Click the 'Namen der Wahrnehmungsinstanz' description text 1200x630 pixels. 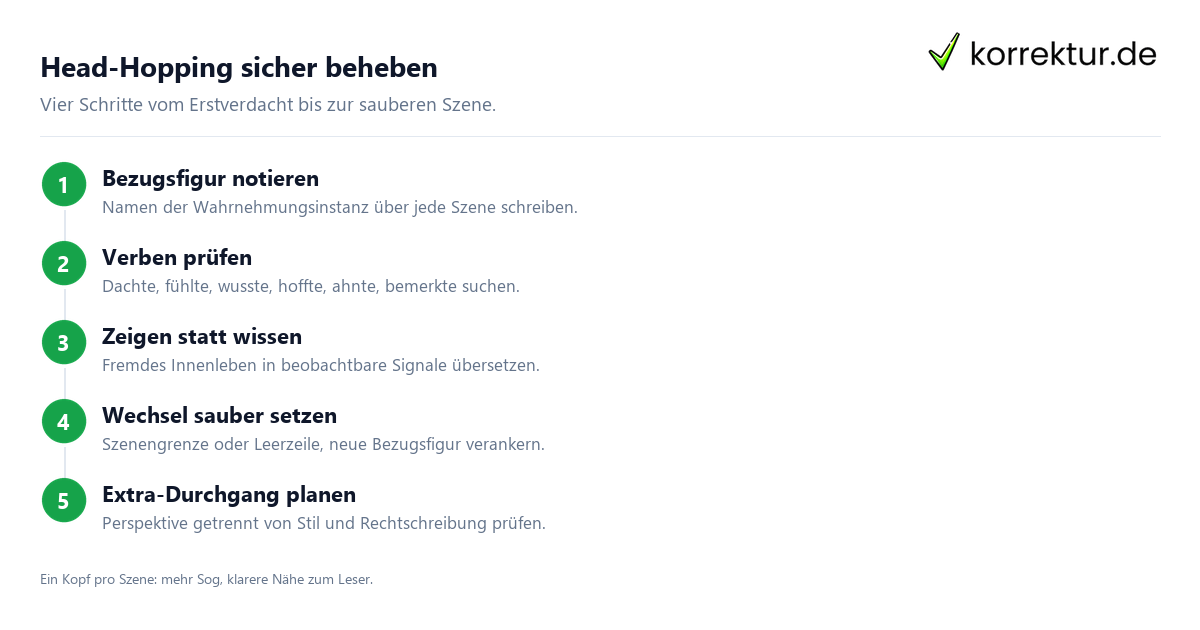coord(340,208)
